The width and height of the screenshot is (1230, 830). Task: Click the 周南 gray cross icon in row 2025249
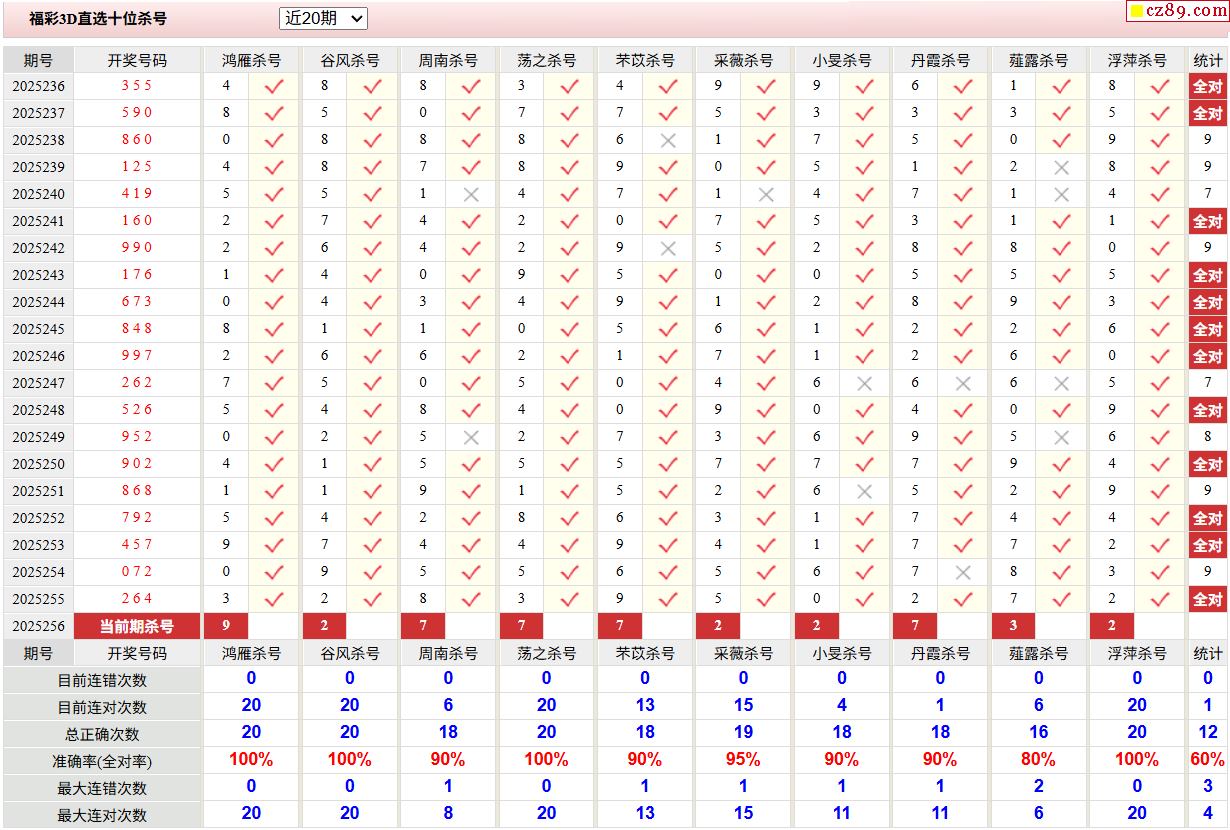point(471,437)
